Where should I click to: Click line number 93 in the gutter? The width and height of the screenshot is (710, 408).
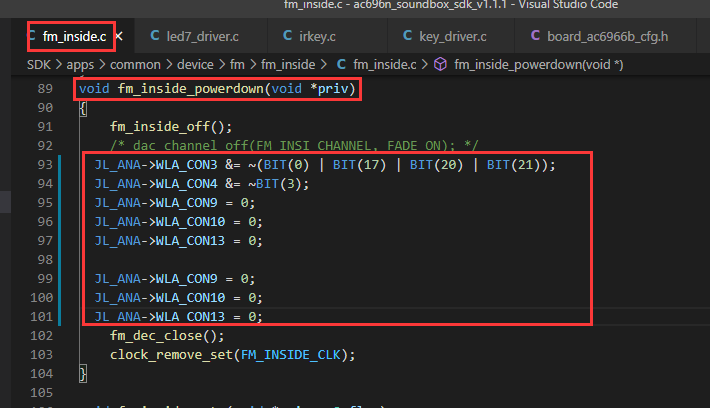(x=45, y=165)
